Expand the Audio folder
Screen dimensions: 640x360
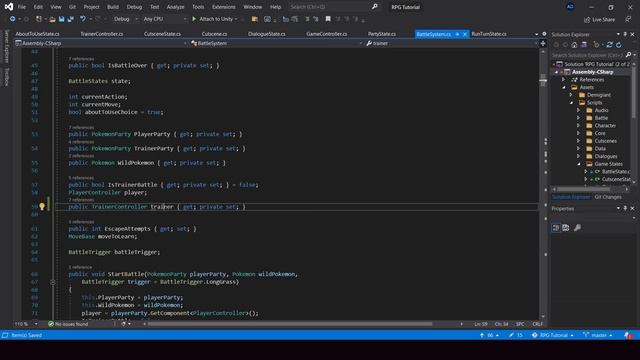578,110
